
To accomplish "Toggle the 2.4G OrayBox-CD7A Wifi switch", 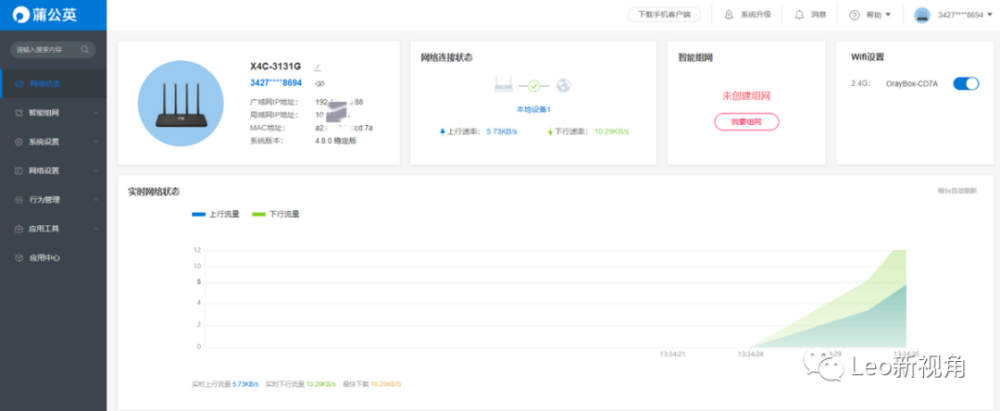I will [966, 84].
